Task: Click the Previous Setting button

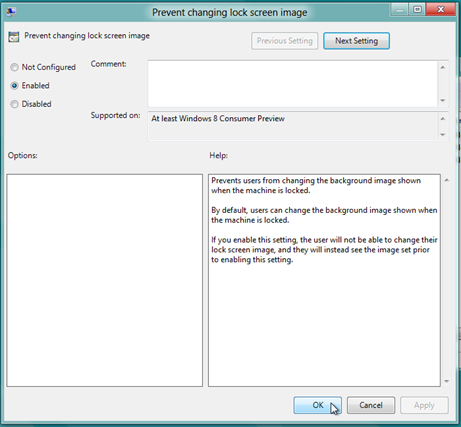Action: (x=284, y=41)
